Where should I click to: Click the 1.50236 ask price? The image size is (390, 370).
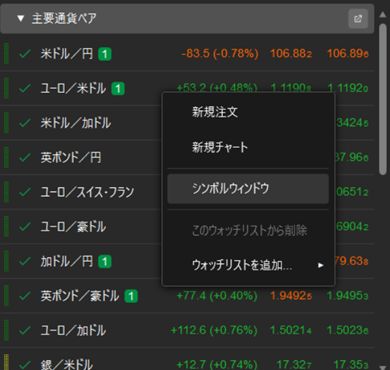348,330
